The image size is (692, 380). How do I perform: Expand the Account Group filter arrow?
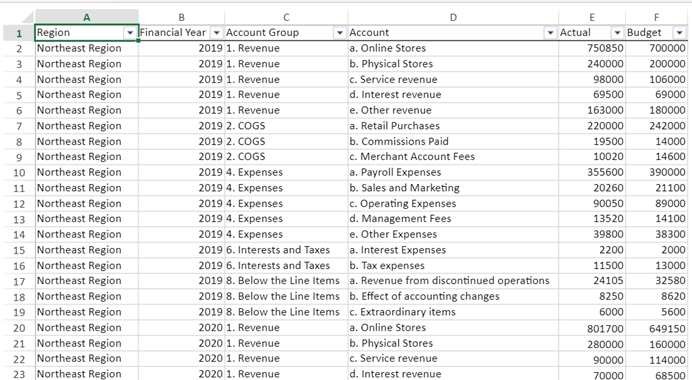339,33
